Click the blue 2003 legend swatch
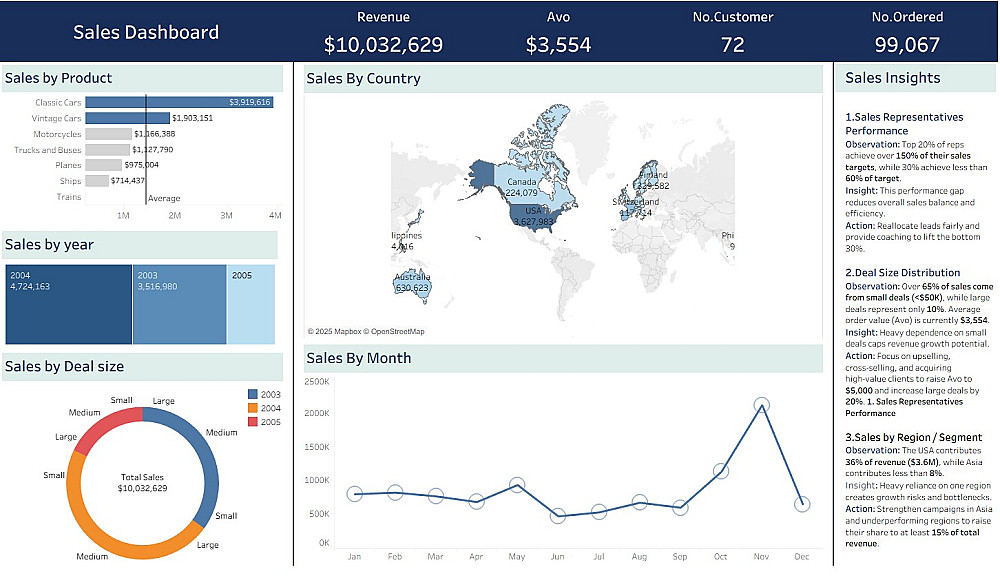This screenshot has width=1000, height=578. (252, 394)
